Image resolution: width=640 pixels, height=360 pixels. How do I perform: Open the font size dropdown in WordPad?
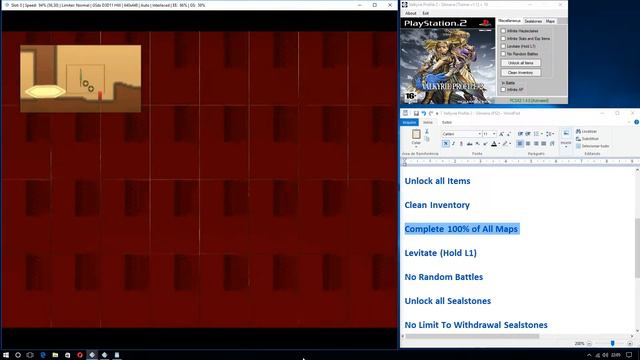click(x=494, y=134)
